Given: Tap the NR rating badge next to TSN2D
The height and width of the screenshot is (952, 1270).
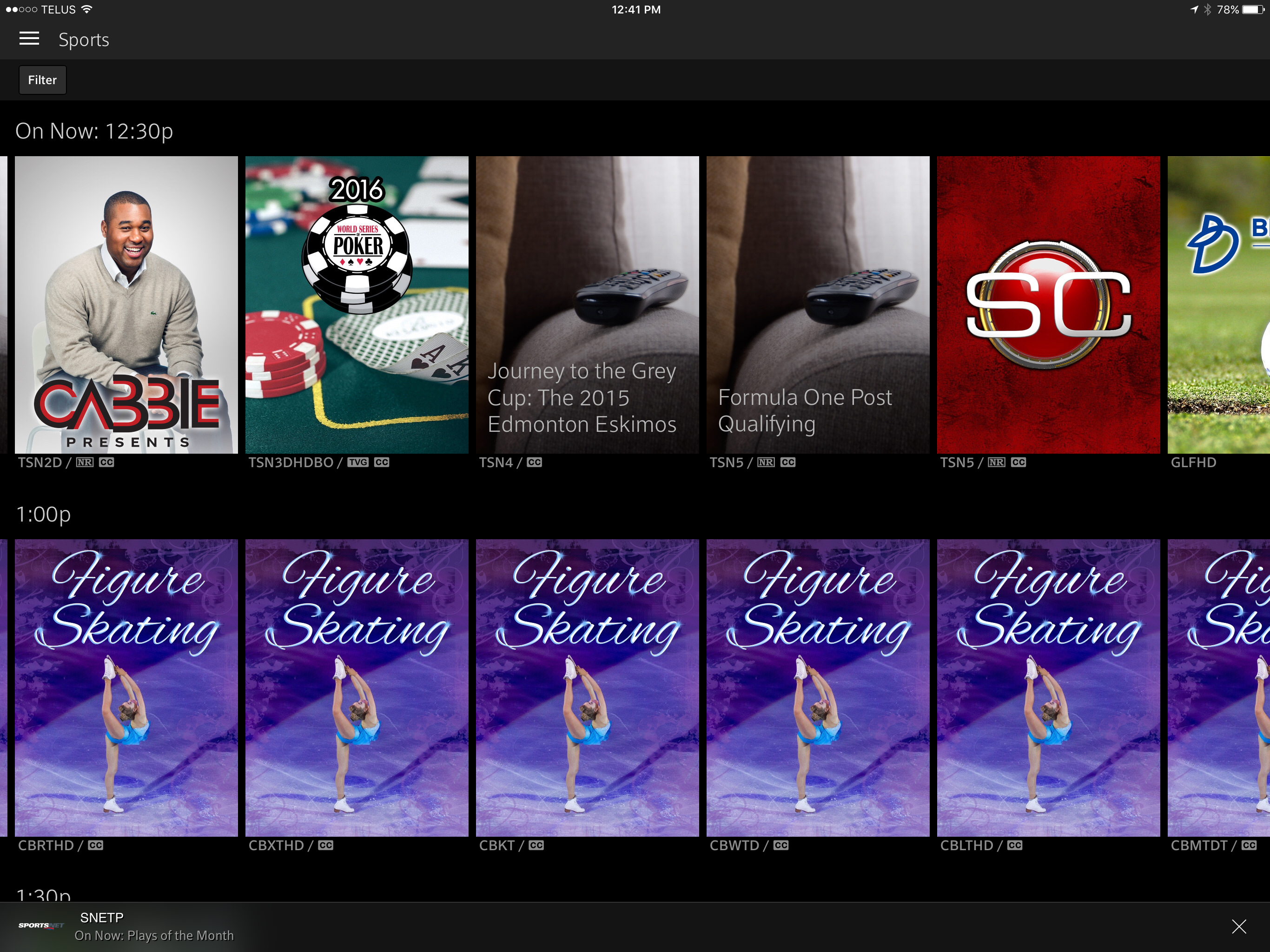Looking at the screenshot, I should point(85,462).
